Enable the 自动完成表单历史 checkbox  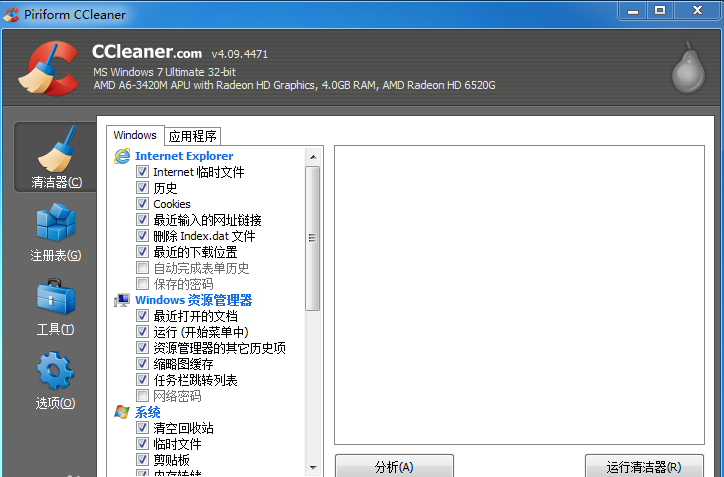pyautogui.click(x=142, y=268)
